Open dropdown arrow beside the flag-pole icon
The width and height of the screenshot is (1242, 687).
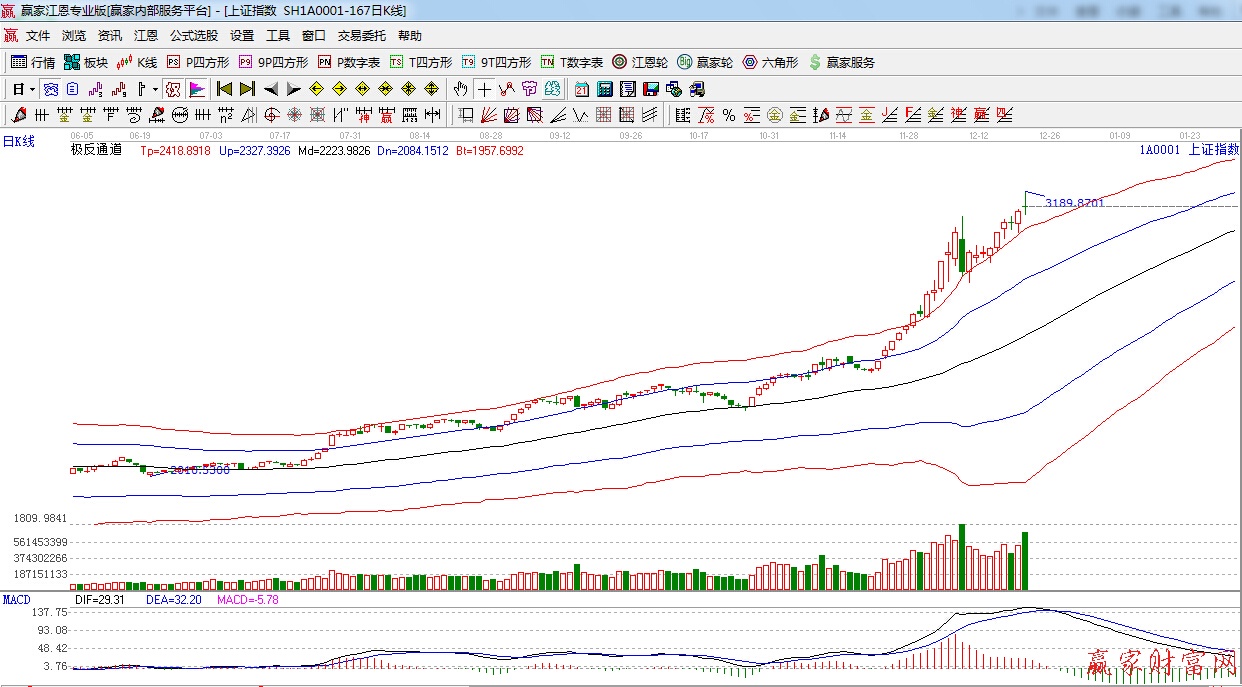pyautogui.click(x=155, y=89)
